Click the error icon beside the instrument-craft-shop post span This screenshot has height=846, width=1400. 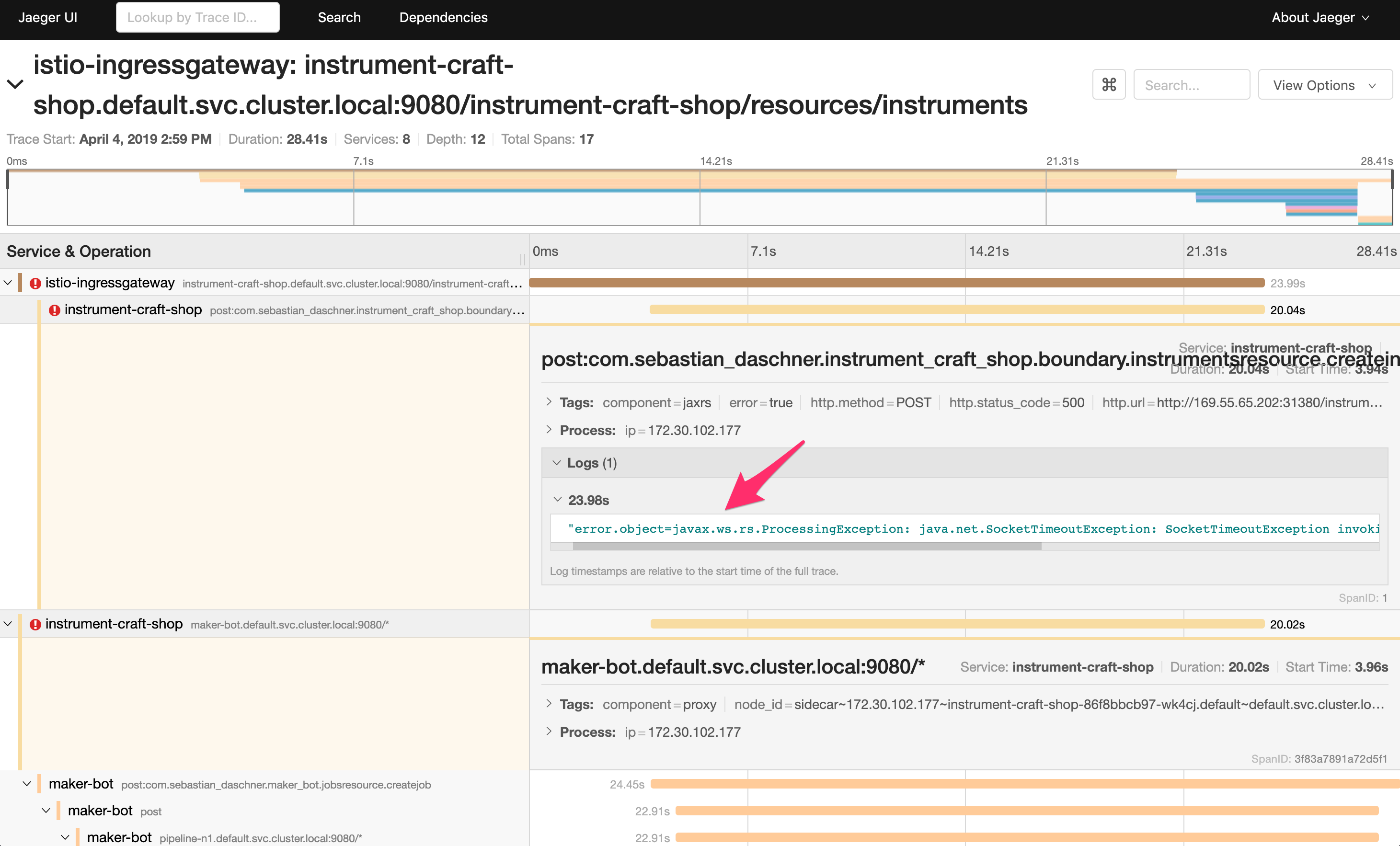[55, 310]
